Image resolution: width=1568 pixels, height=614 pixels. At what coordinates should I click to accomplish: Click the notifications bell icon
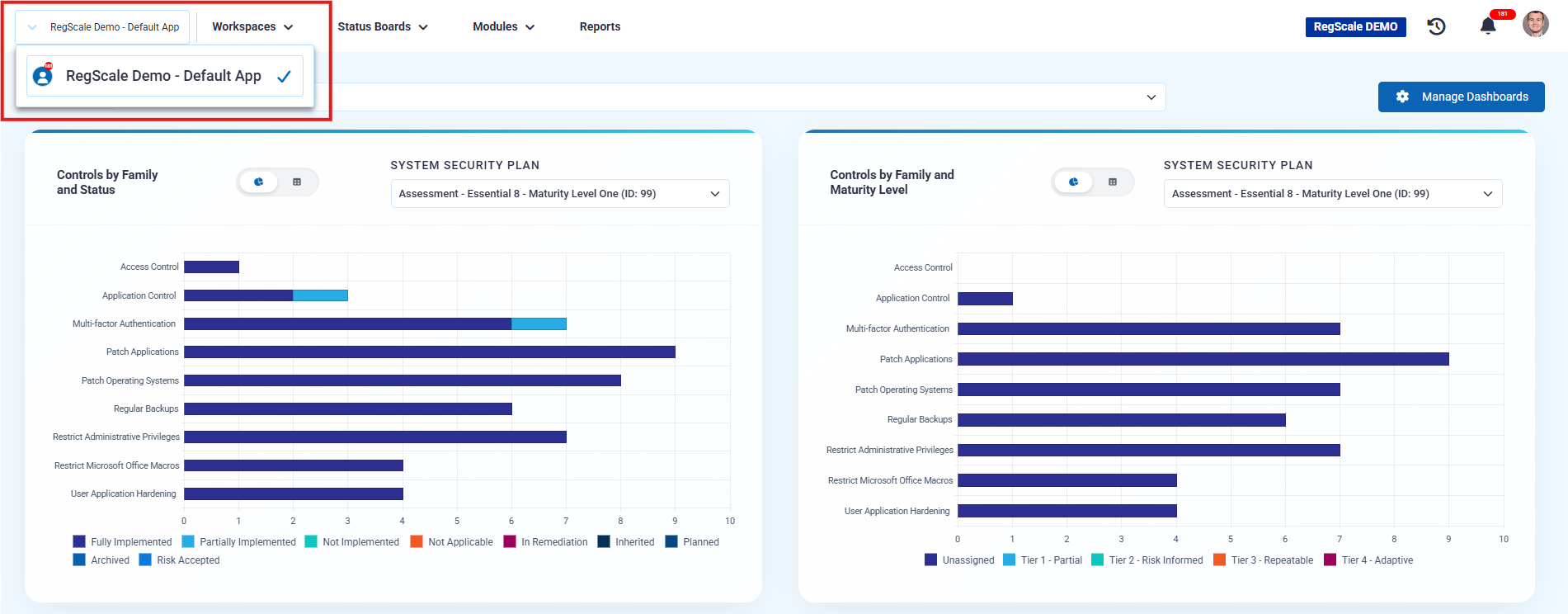[x=1488, y=26]
